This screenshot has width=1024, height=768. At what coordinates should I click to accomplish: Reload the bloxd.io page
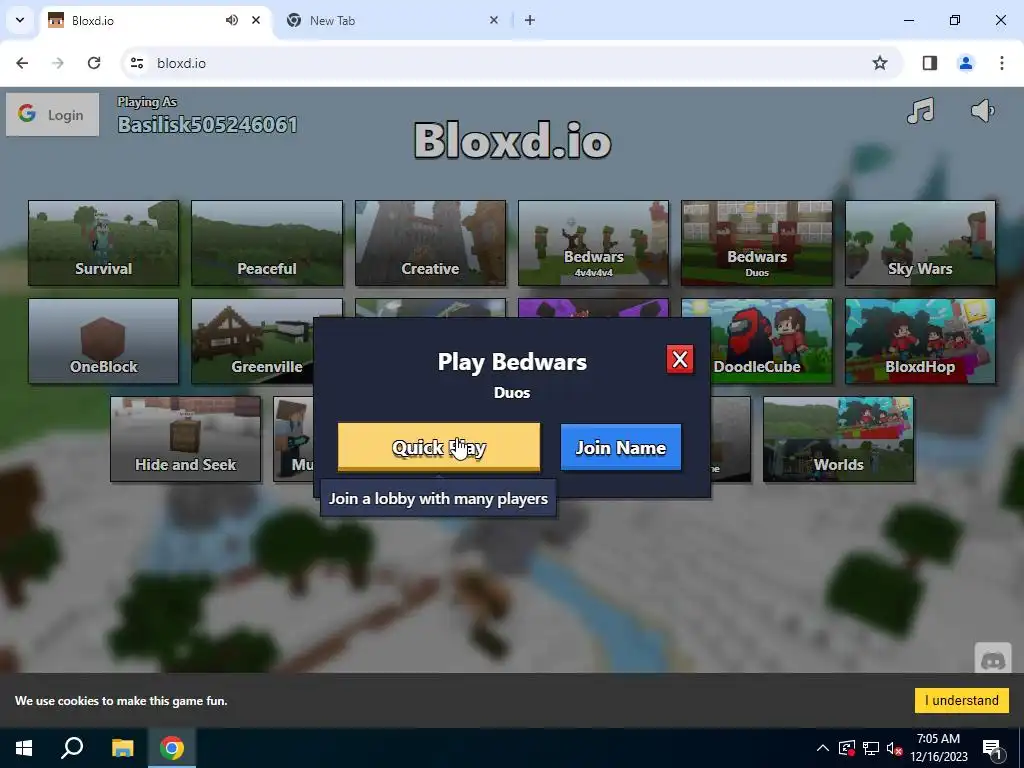pos(94,63)
